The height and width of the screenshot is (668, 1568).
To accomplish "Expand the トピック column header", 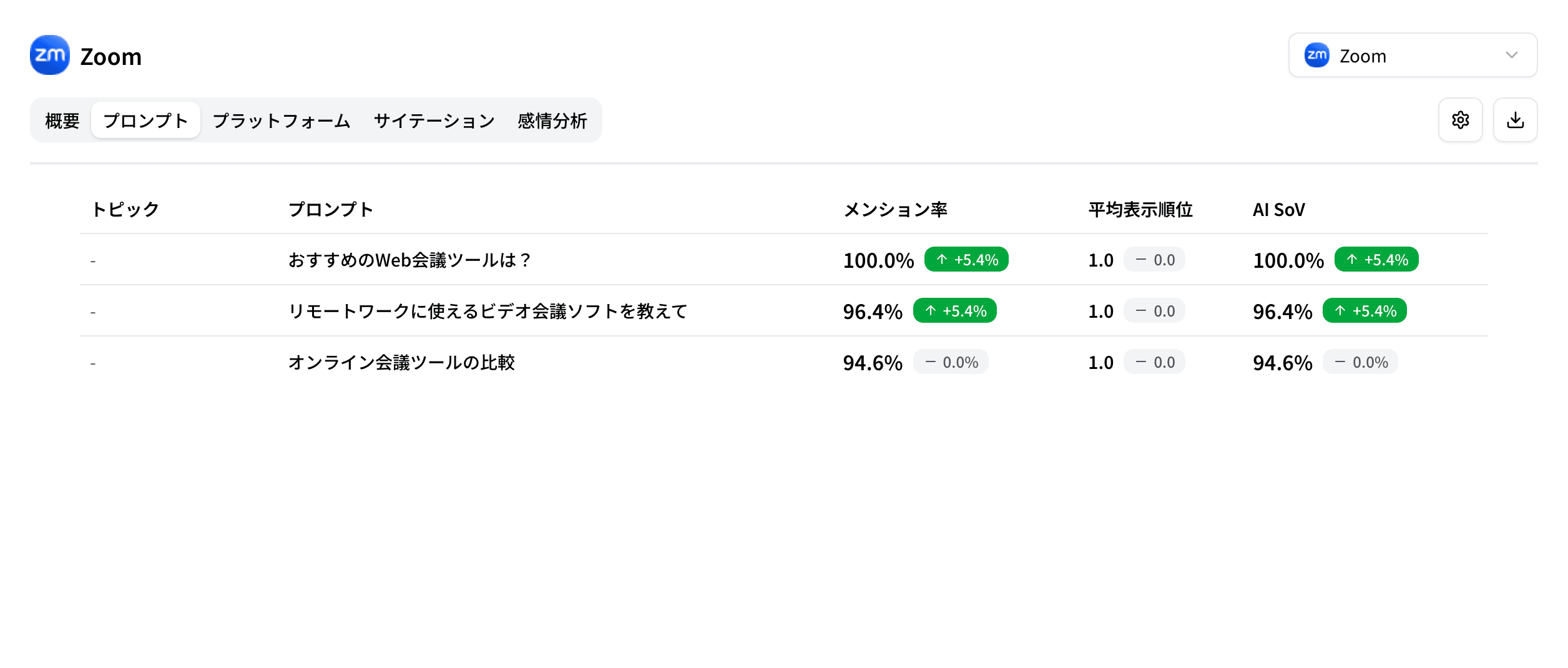I will pyautogui.click(x=125, y=210).
